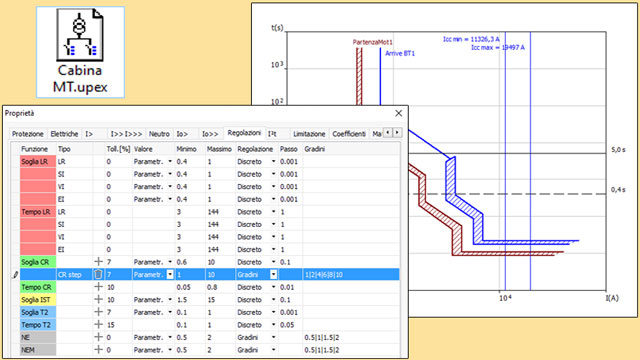Open Valore dropdown for Soglia CR row
640x360 pixels.
pyautogui.click(x=170, y=262)
